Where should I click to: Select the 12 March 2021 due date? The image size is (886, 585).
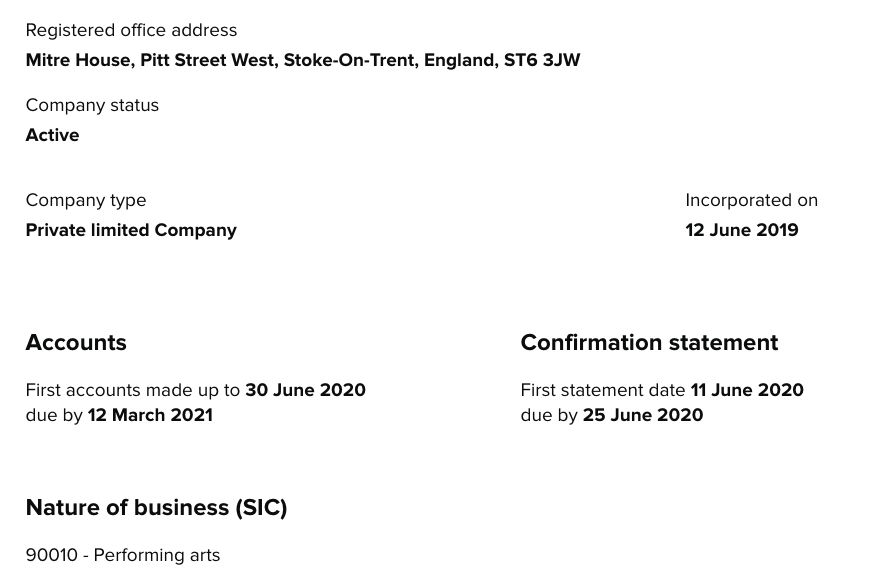[x=150, y=415]
